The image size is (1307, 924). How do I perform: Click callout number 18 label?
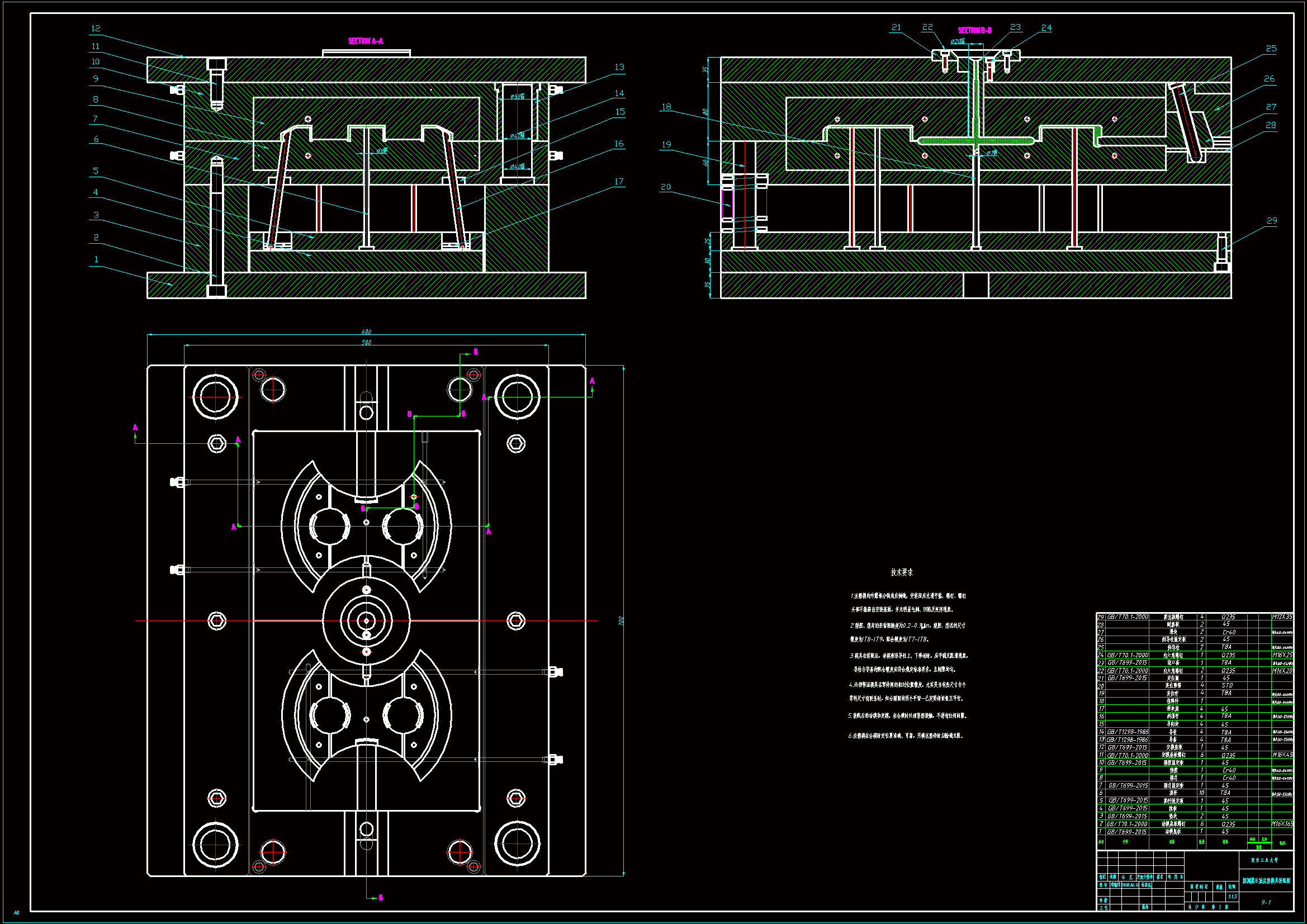[666, 106]
